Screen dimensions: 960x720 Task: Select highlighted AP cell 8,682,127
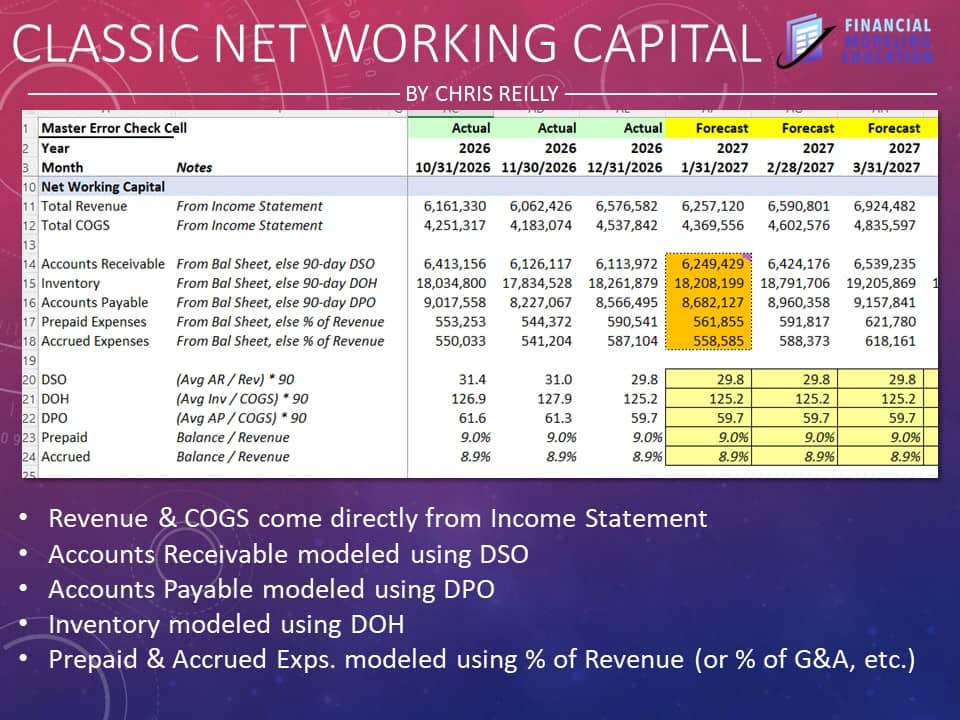(x=708, y=302)
